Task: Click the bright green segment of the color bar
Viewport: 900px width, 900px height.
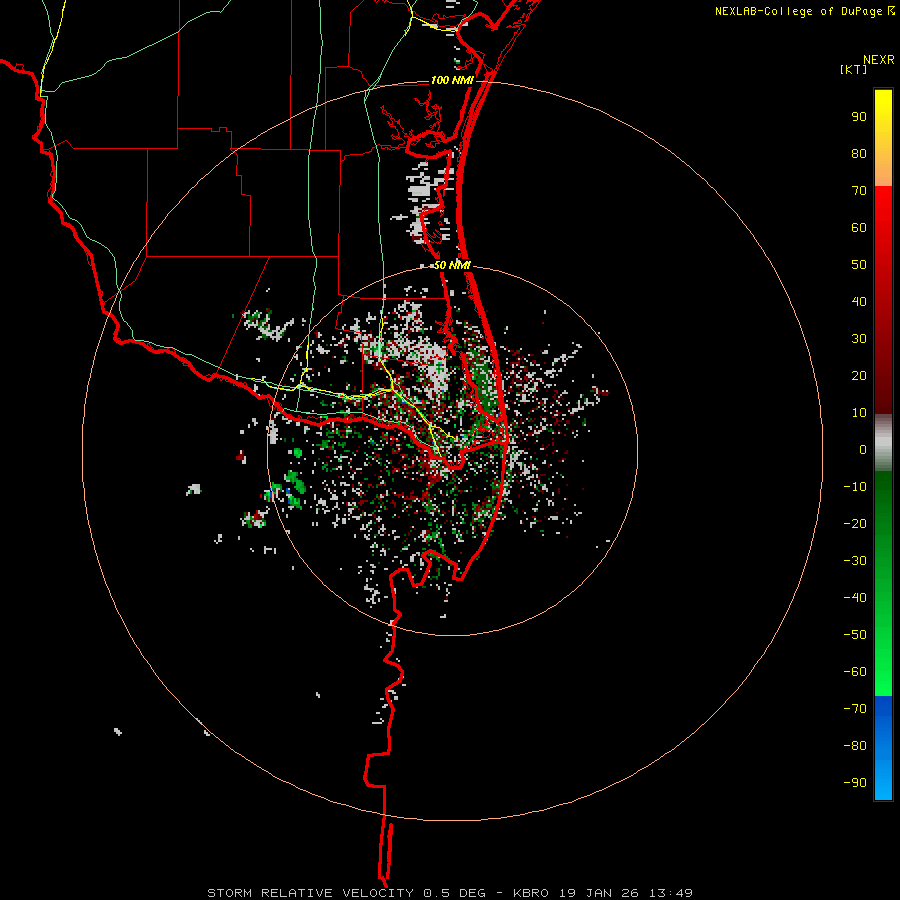Action: pos(883,584)
